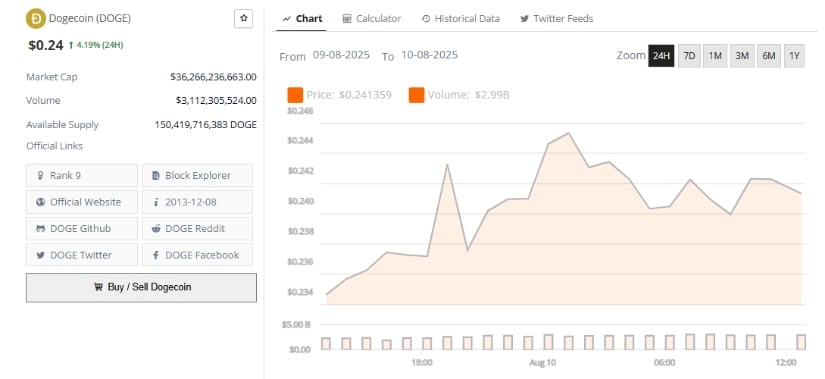This screenshot has height=379, width=825.
Task: Click the Volume value $3,112,305,524.00
Action: click(216, 101)
